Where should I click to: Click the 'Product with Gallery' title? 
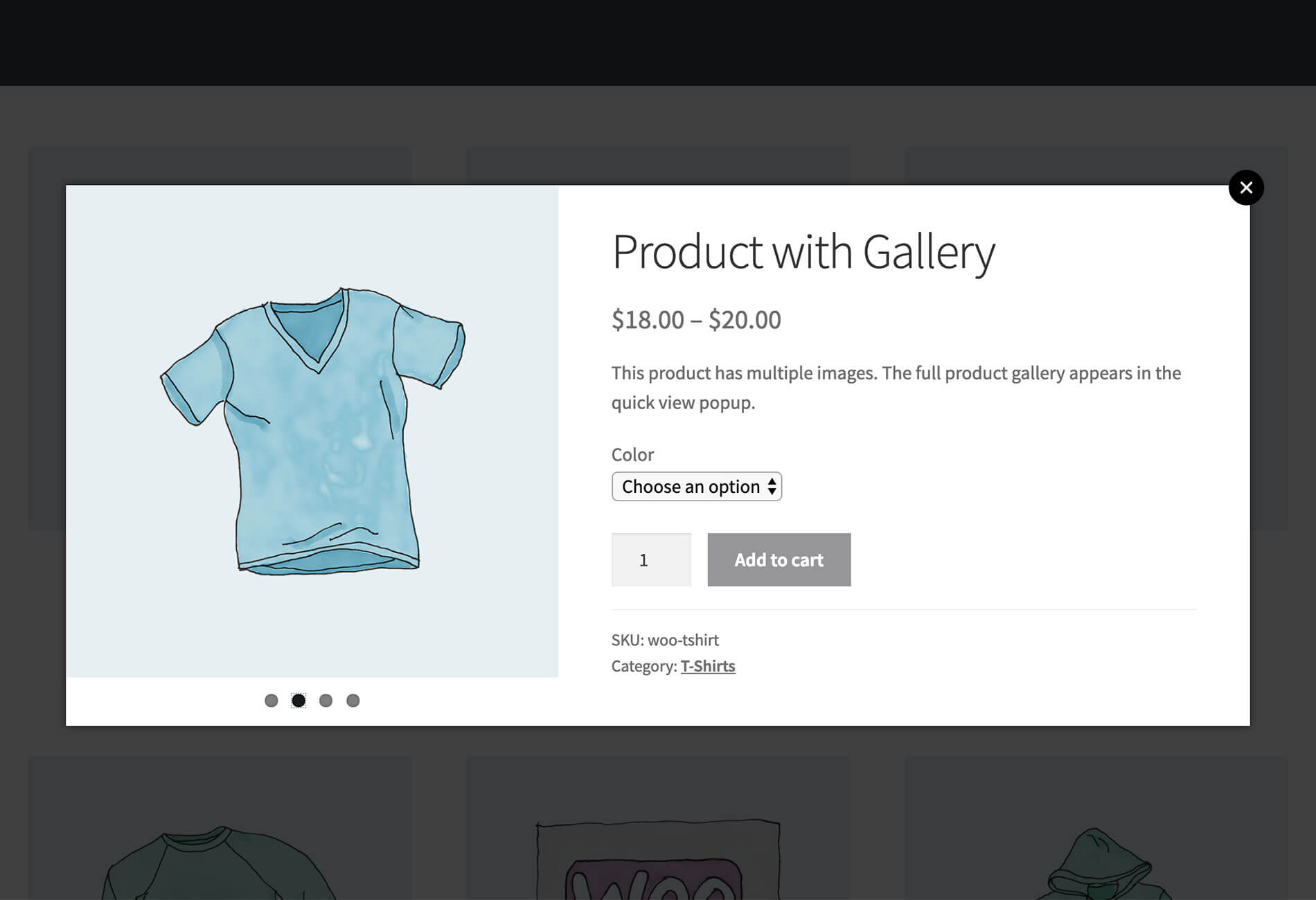pyautogui.click(x=803, y=251)
